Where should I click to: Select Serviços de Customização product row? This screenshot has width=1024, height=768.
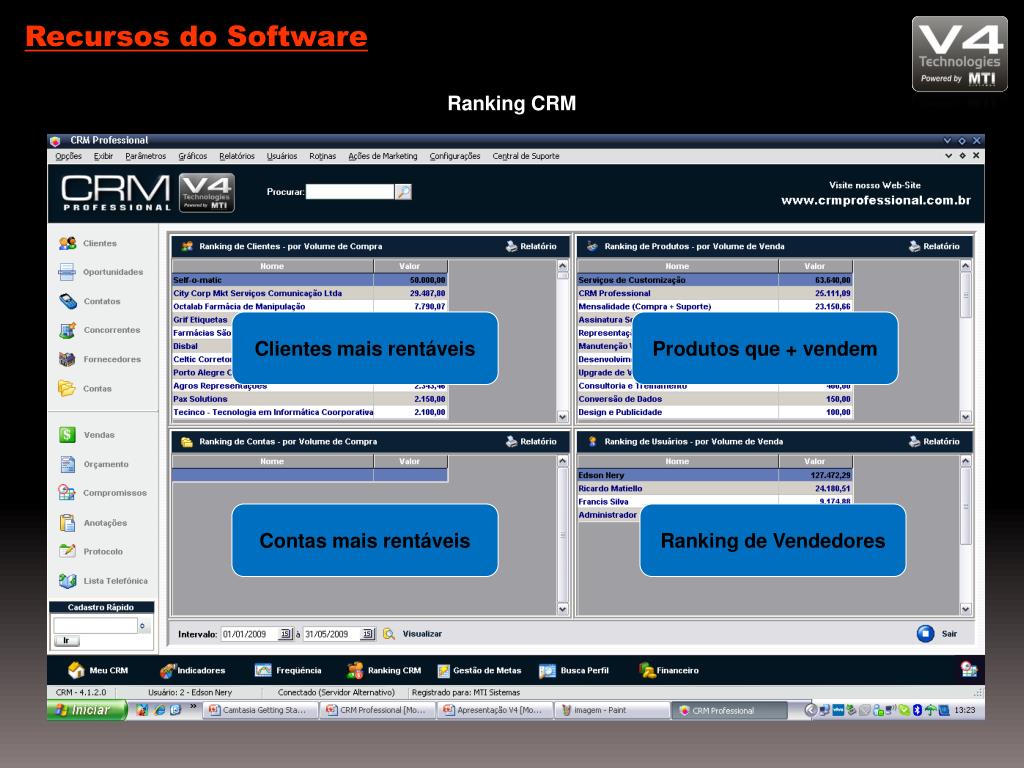714,280
